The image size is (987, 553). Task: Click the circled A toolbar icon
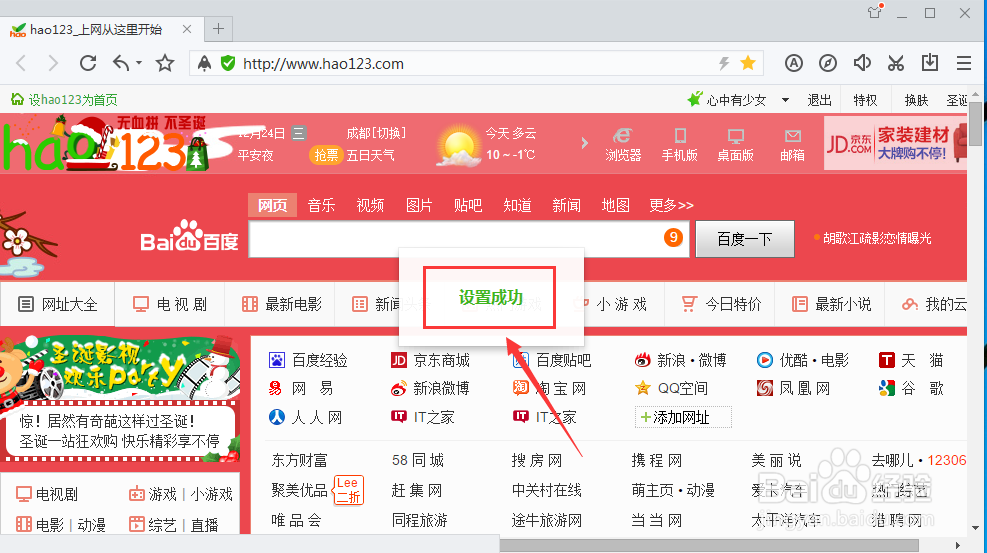pos(794,63)
